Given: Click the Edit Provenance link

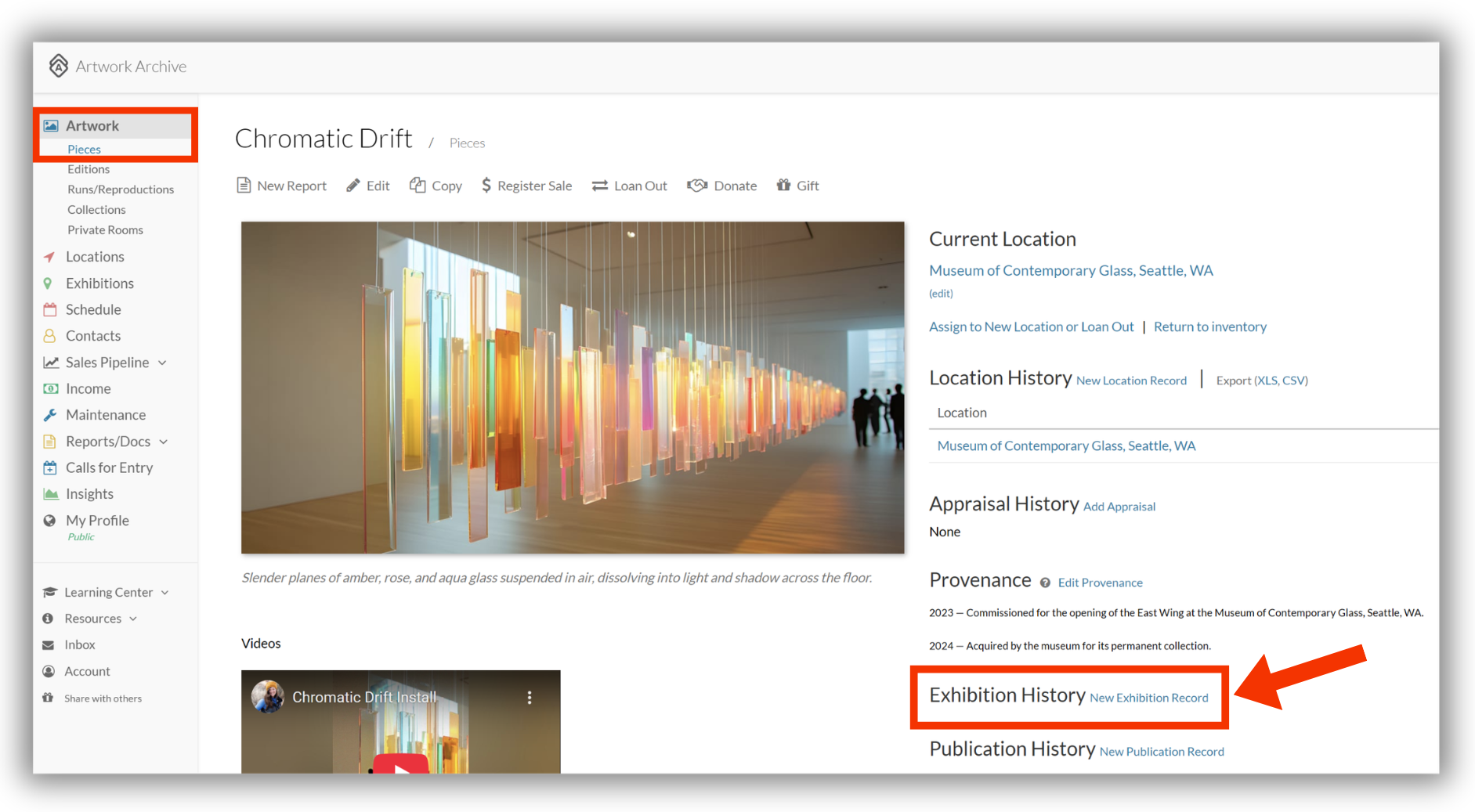Looking at the screenshot, I should pos(1100,583).
